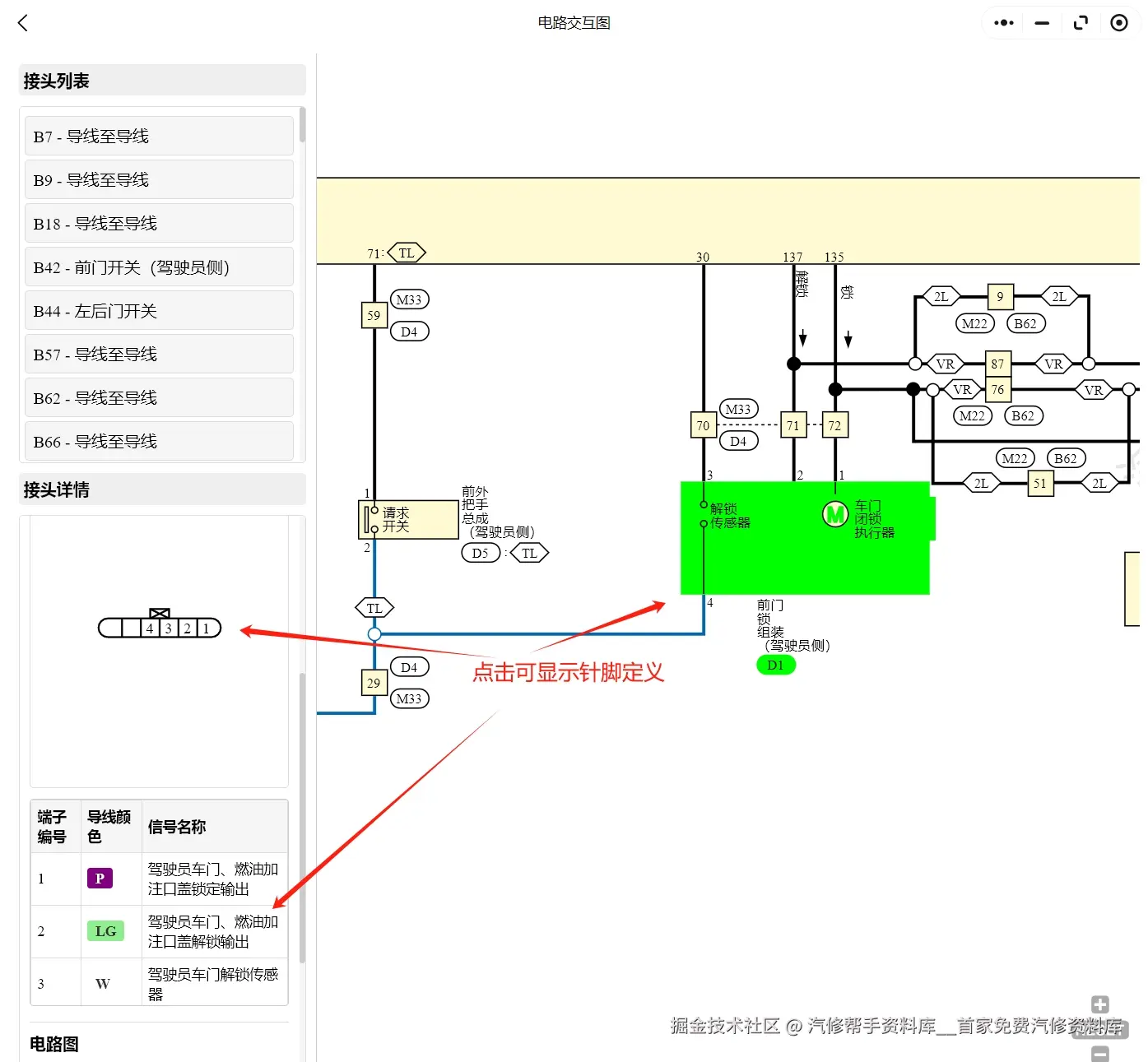Click the D4 oval next to terminal 29
Screen dimensions: 1148x1062
click(409, 667)
